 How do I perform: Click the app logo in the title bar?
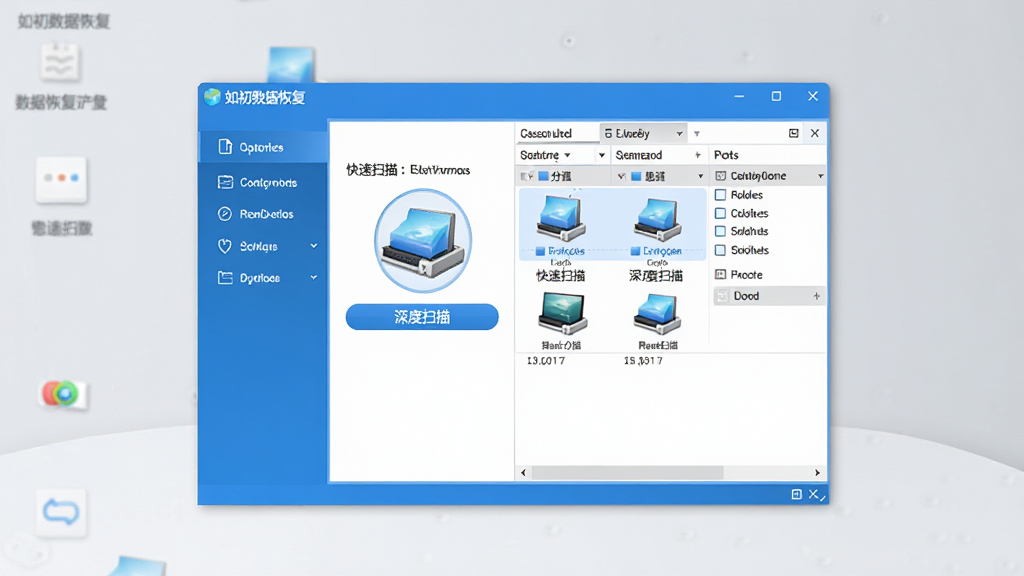212,97
